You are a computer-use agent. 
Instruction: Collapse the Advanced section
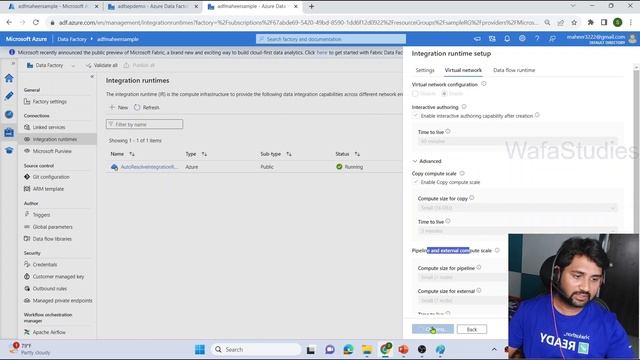click(427, 161)
